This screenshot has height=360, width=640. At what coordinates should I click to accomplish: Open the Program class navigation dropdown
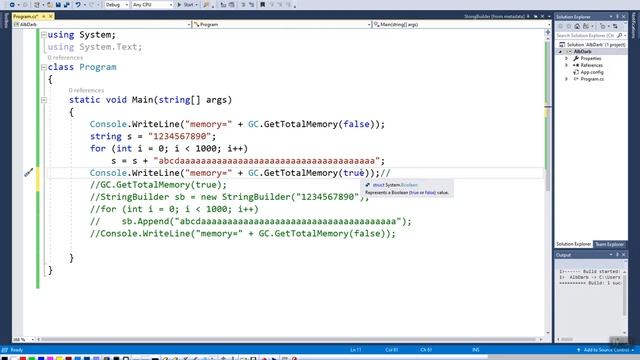[282, 24]
